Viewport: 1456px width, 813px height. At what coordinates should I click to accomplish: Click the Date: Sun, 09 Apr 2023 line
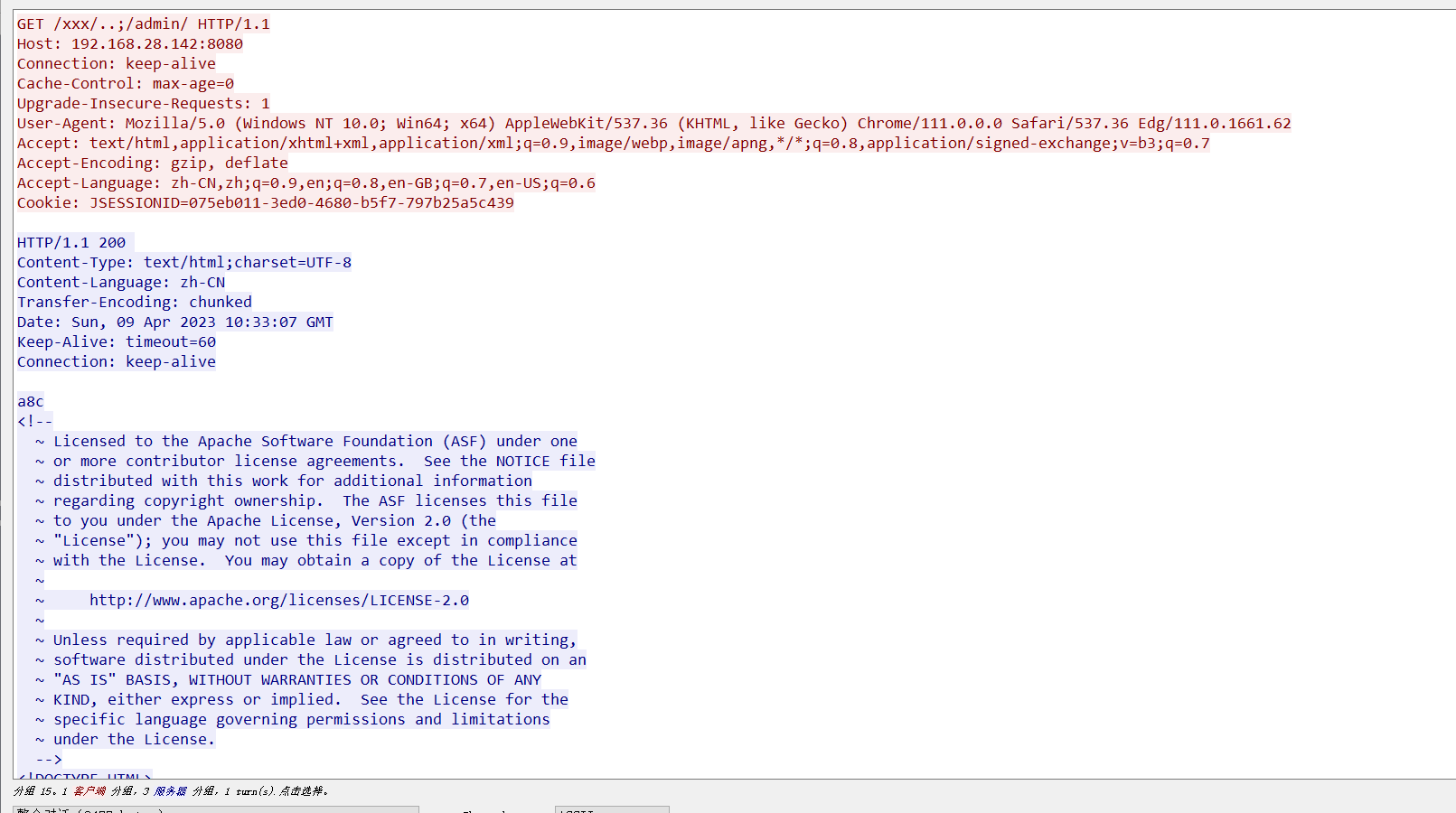tap(175, 322)
